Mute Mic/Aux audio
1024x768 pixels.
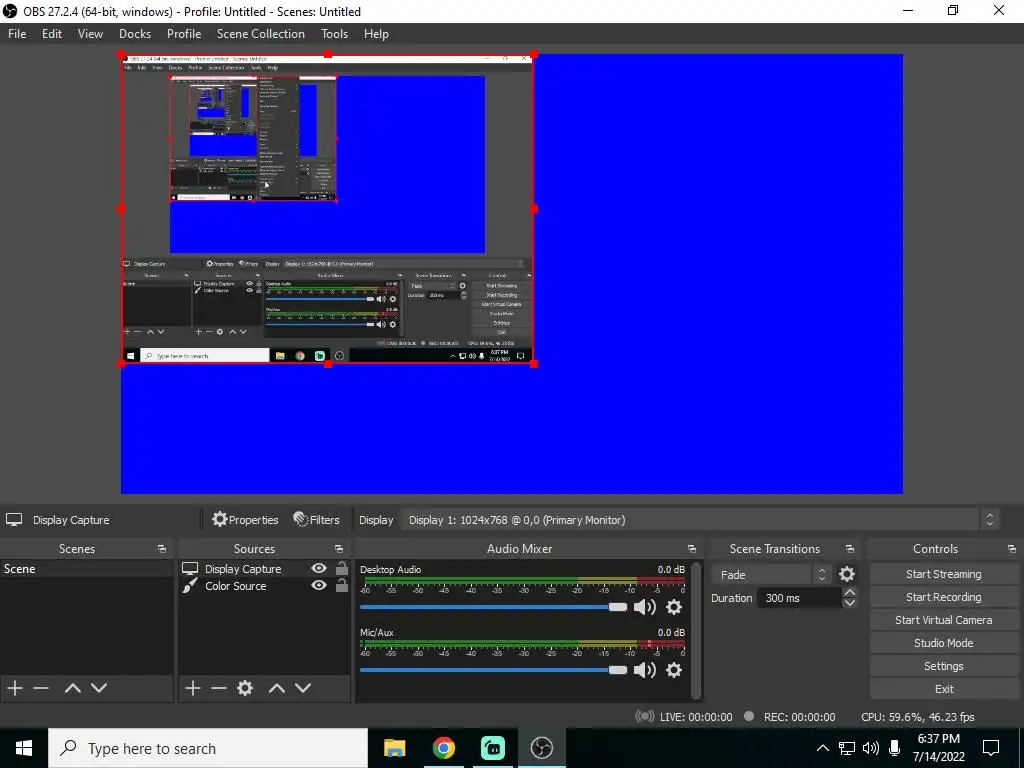645,670
